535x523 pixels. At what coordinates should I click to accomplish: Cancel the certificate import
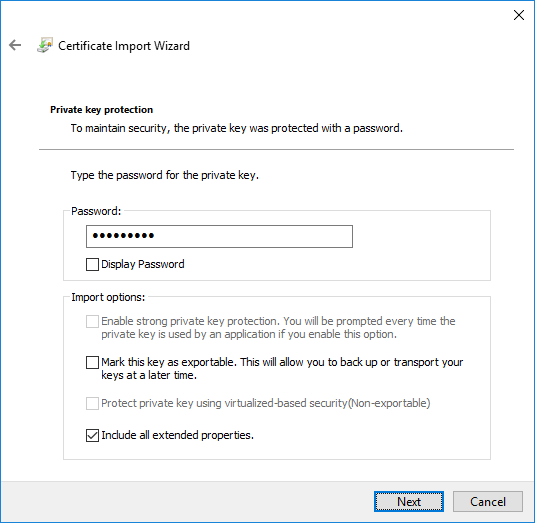pos(488,502)
